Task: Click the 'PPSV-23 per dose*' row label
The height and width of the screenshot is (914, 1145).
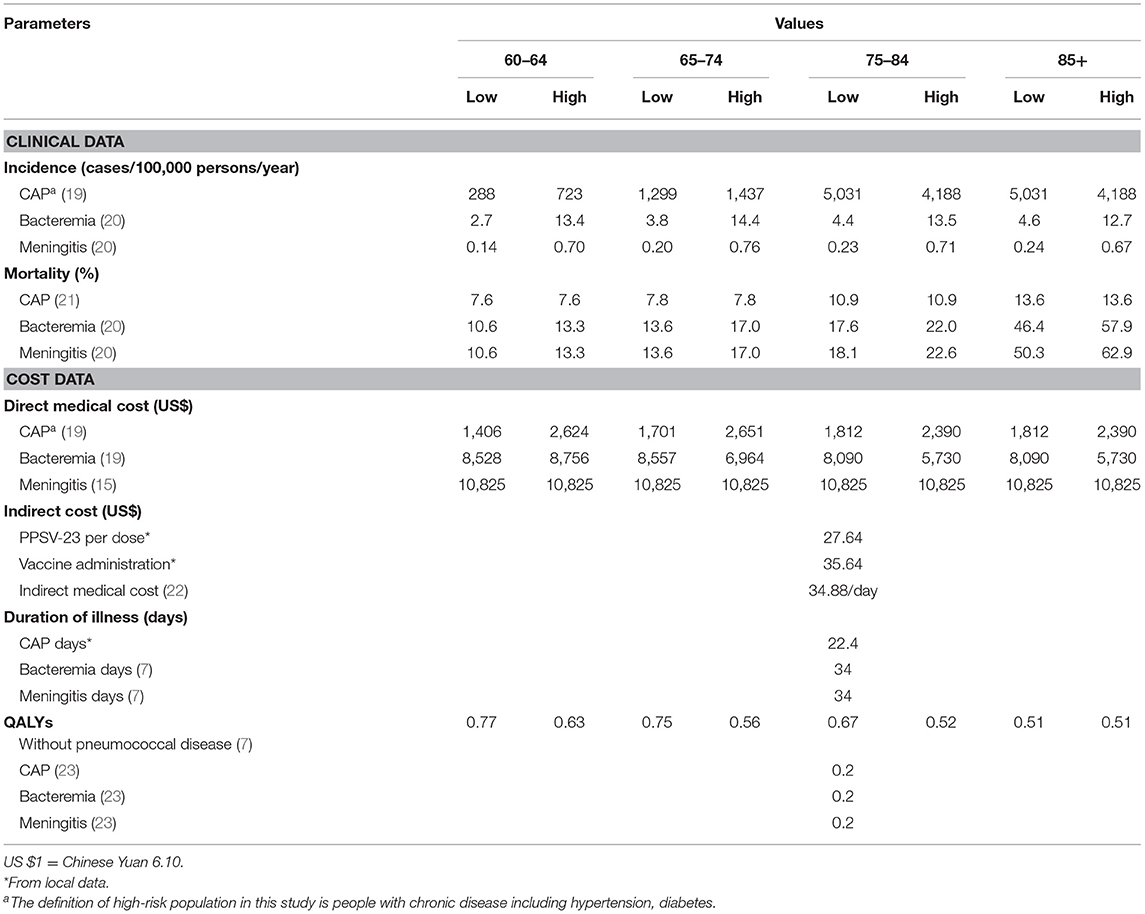Action: pos(85,538)
